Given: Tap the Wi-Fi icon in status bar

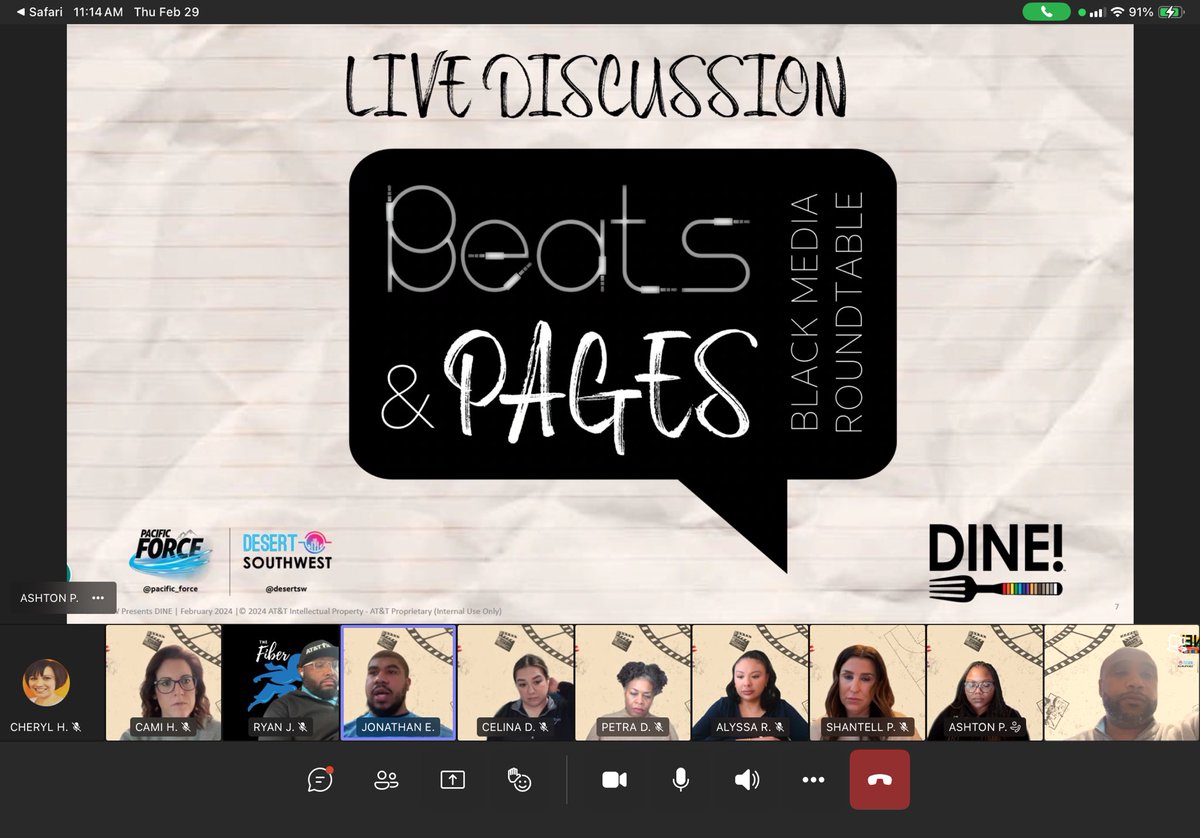Looking at the screenshot, I should click(x=1117, y=12).
